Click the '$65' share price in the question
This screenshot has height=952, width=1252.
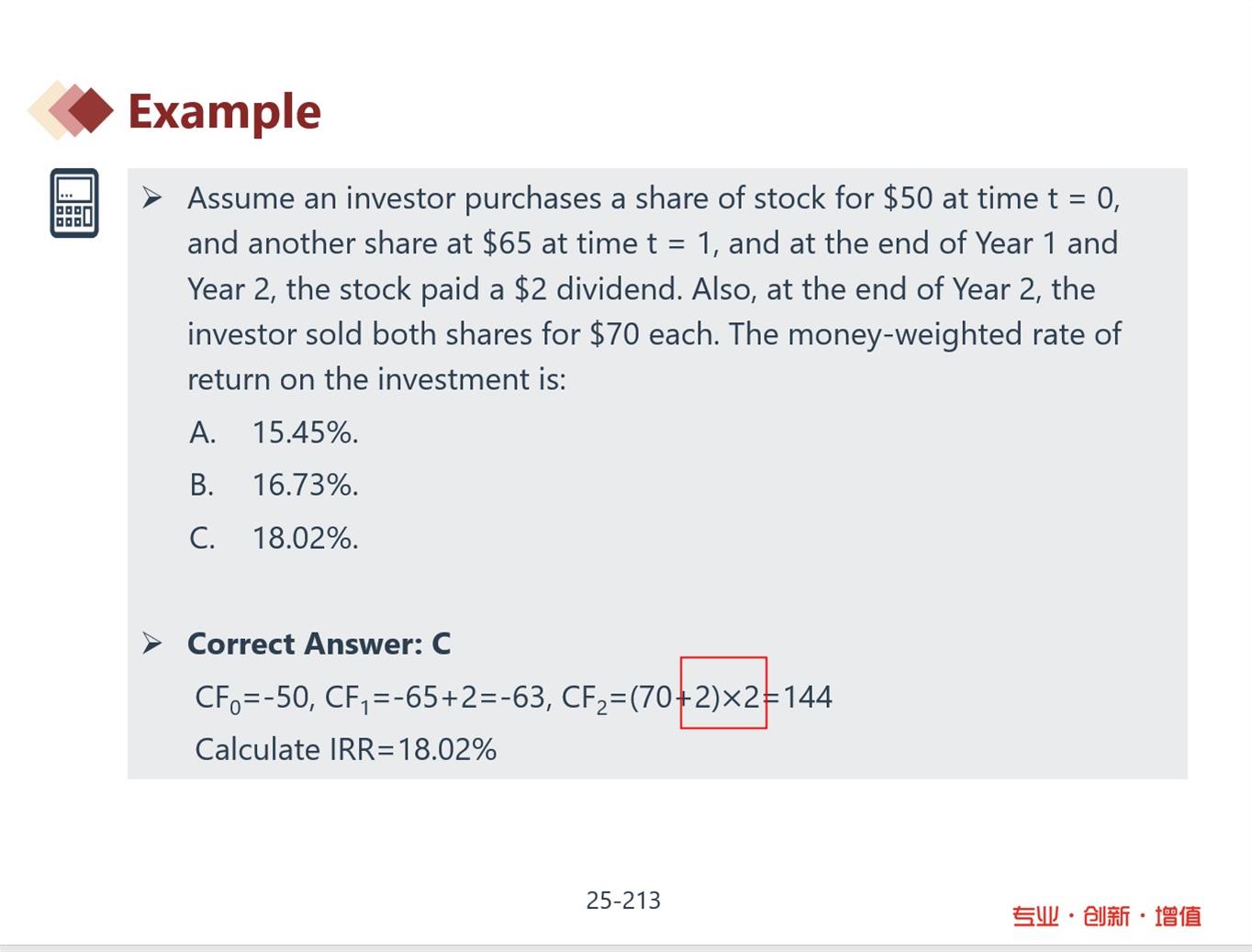507,243
